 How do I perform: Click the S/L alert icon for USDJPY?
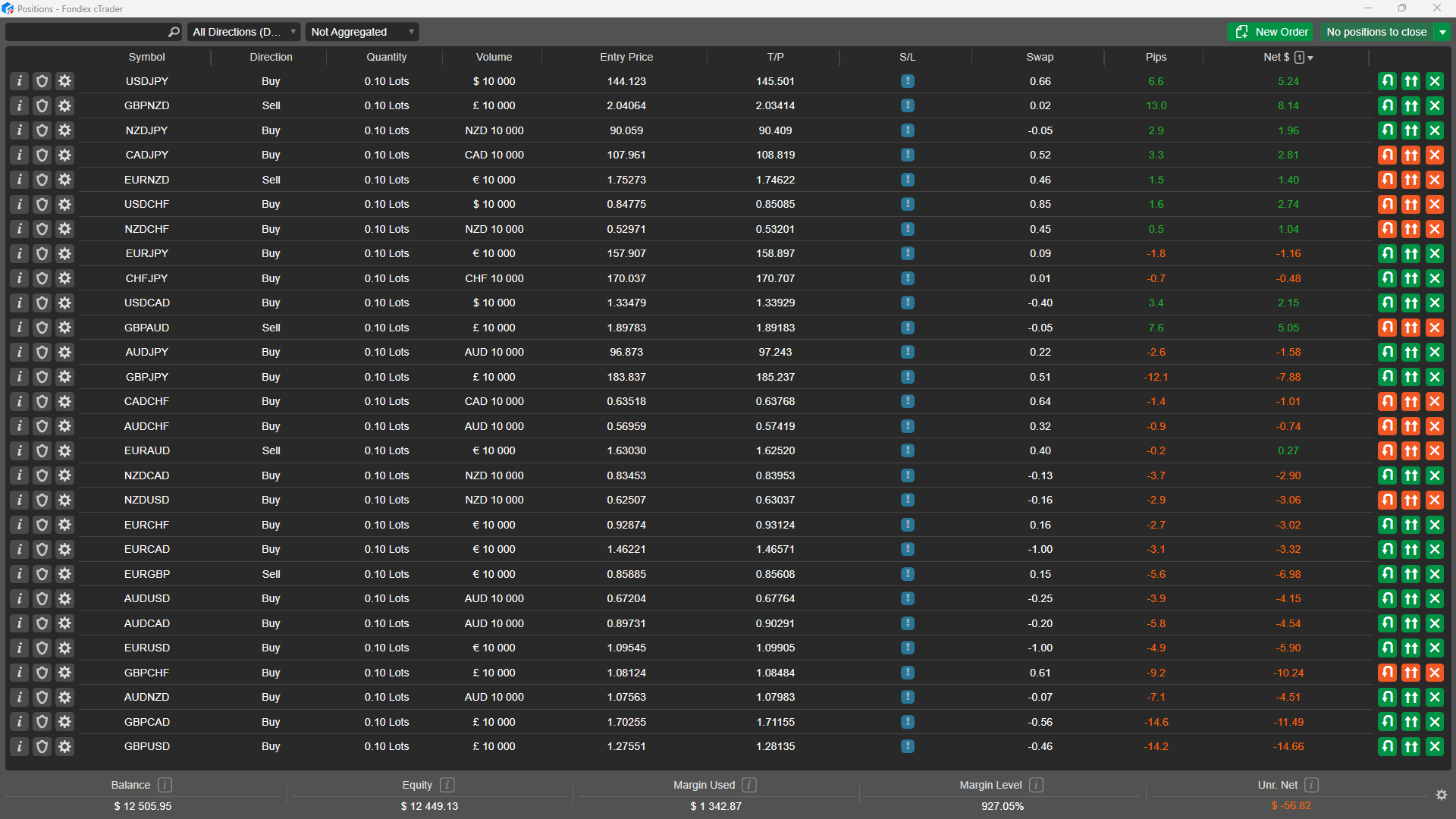908,81
